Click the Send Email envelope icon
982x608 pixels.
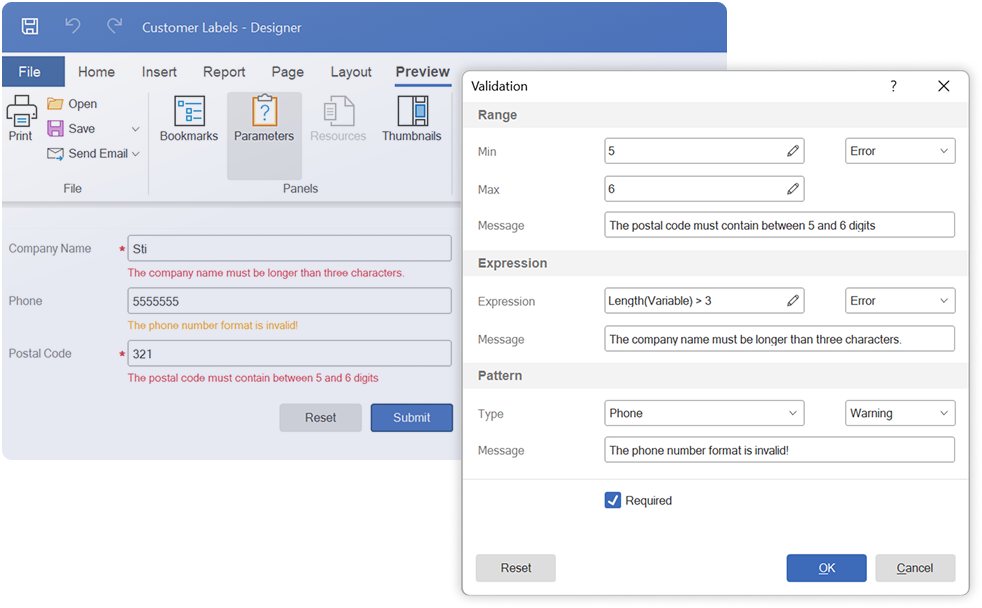click(x=55, y=153)
